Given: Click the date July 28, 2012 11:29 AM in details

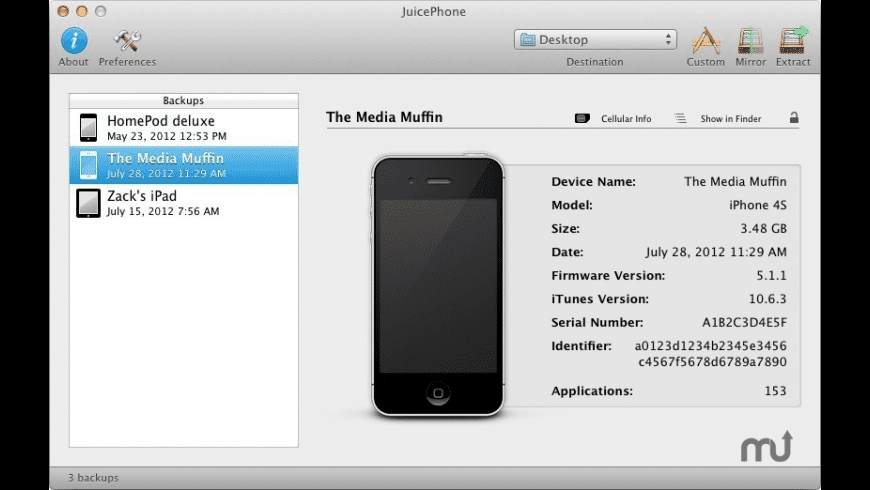Looking at the screenshot, I should 716,252.
